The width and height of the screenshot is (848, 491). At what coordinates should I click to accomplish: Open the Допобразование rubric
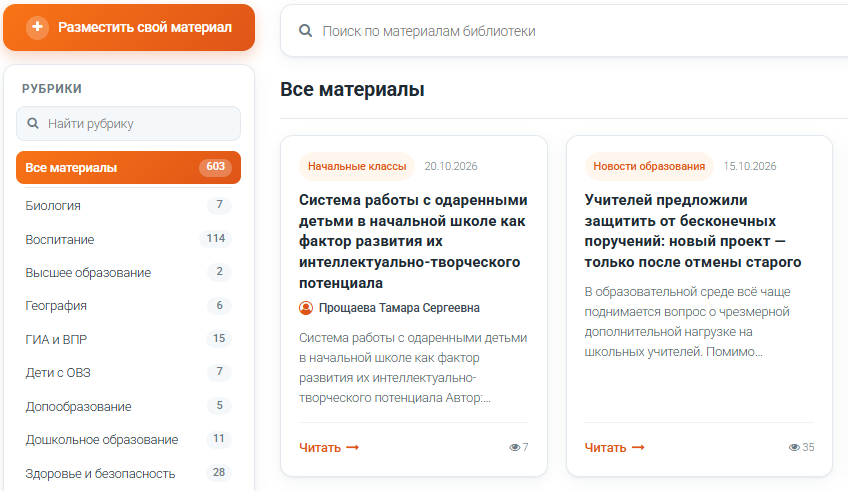pos(128,406)
